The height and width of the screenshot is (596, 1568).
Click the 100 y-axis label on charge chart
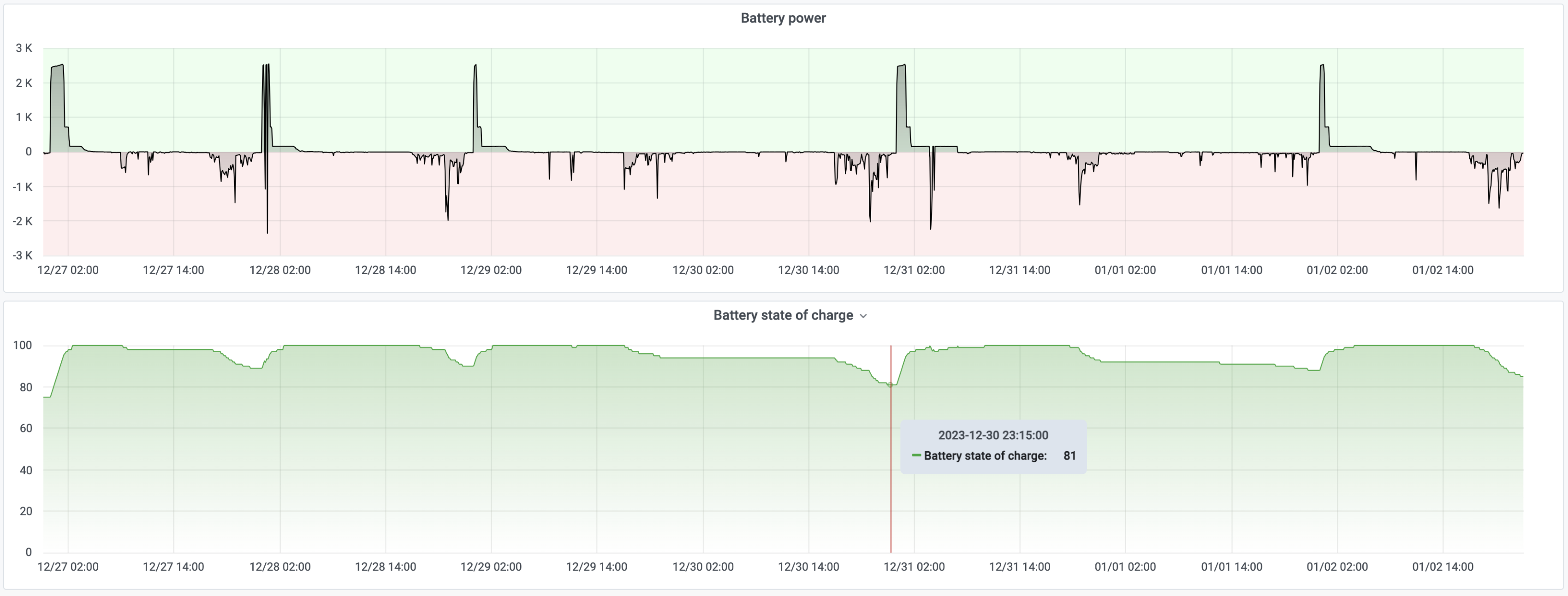click(x=23, y=345)
